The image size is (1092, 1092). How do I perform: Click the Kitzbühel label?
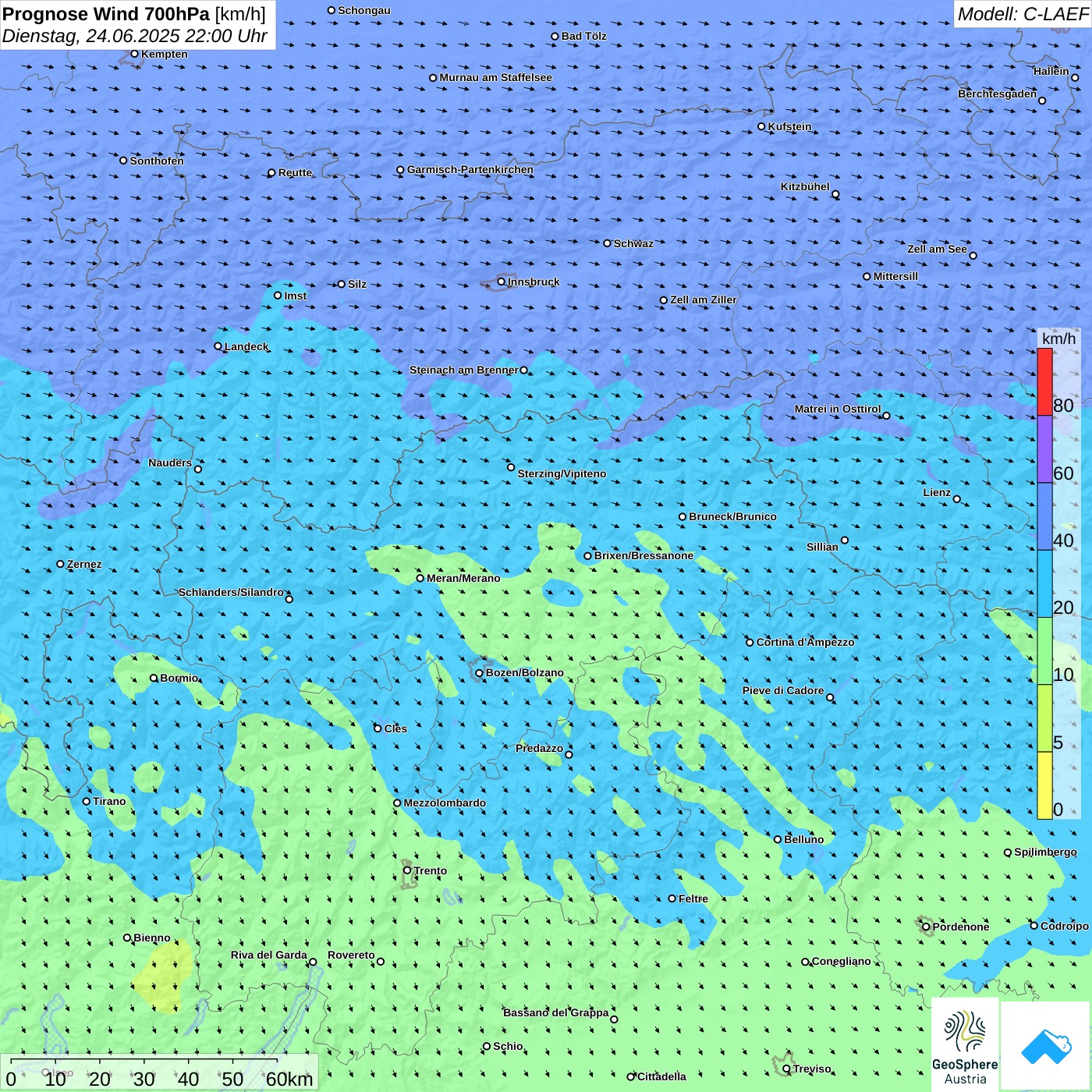[805, 186]
